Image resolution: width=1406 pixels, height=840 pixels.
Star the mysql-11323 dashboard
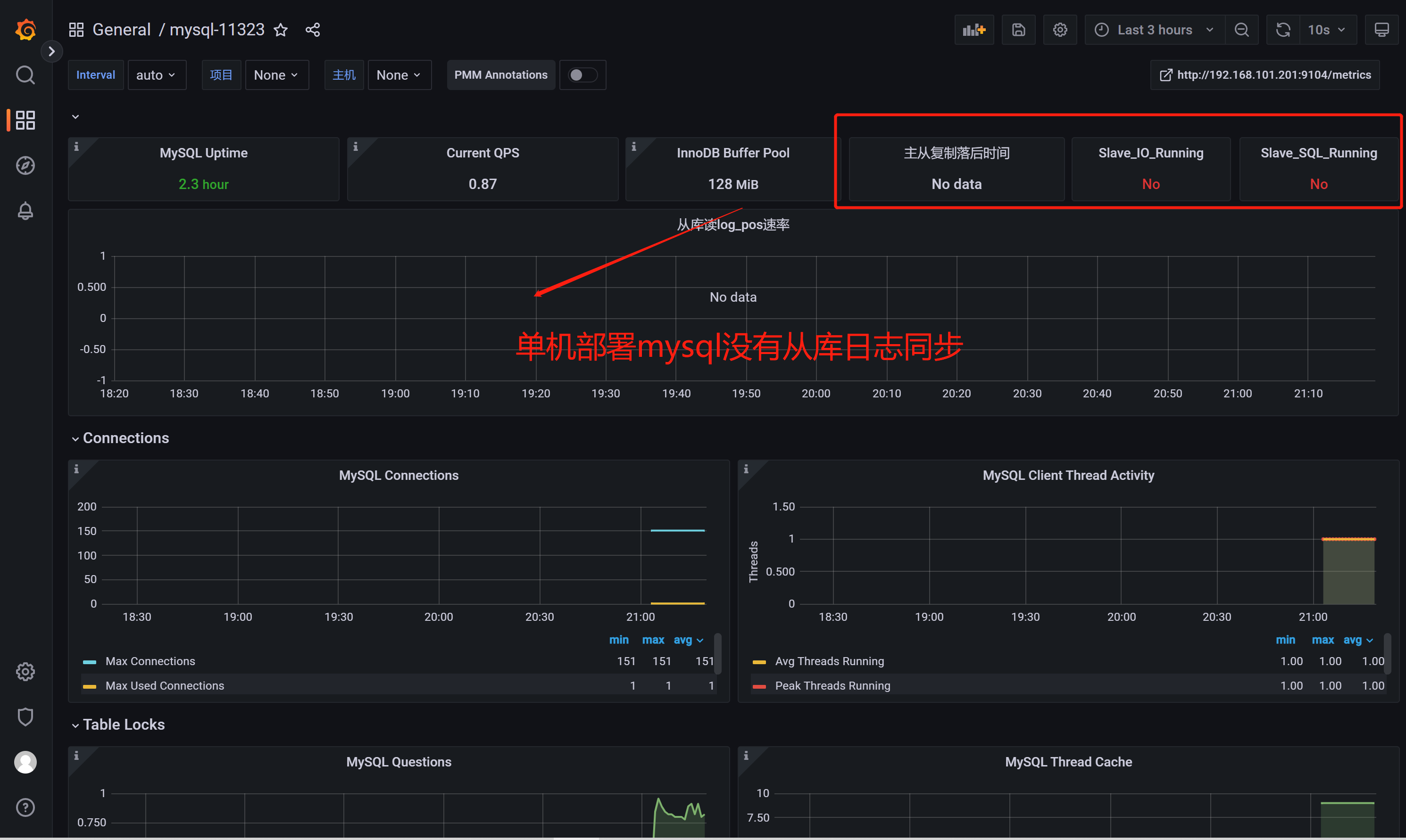pos(281,29)
